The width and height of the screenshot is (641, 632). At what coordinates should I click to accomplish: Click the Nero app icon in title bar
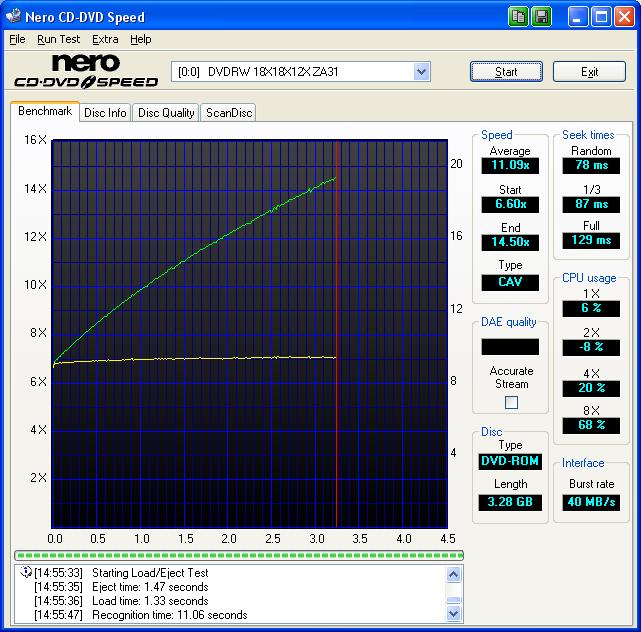click(13, 16)
